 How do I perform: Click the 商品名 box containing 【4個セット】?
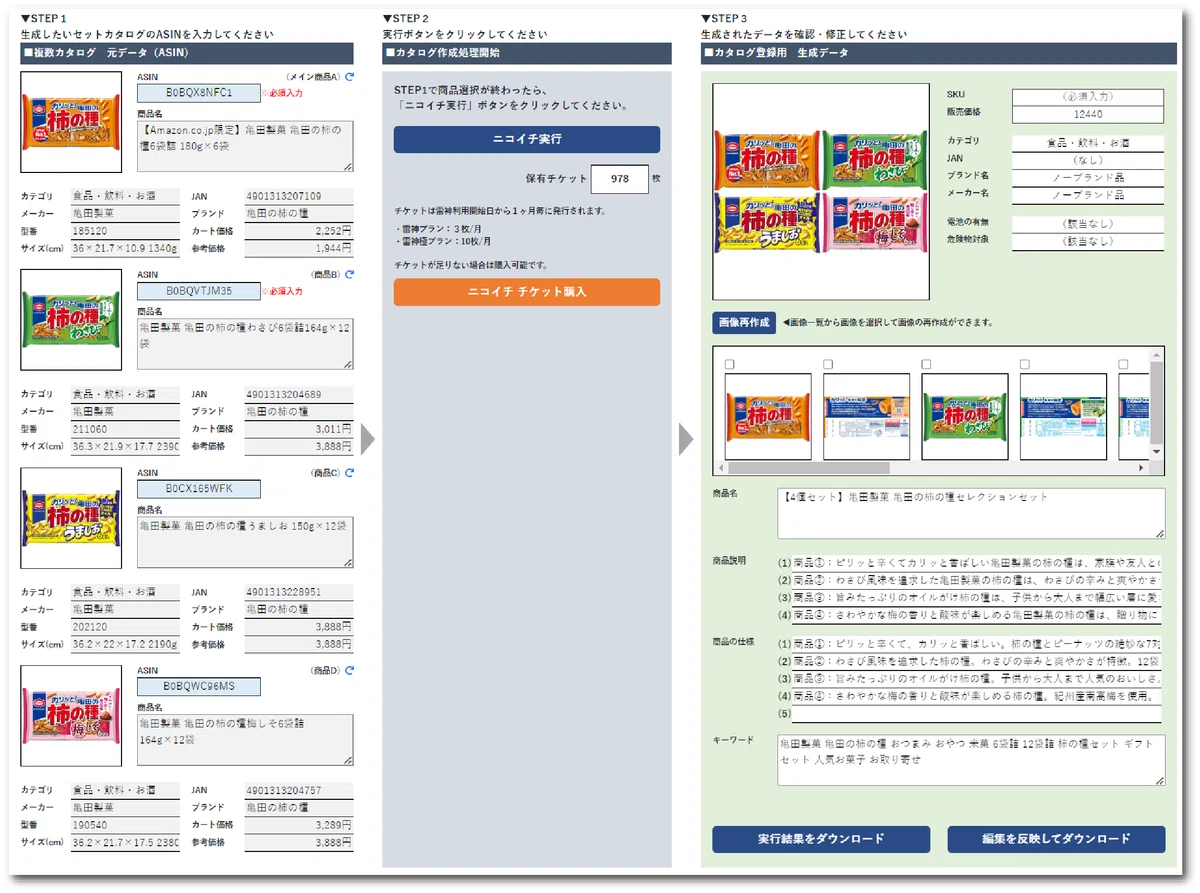(971, 513)
